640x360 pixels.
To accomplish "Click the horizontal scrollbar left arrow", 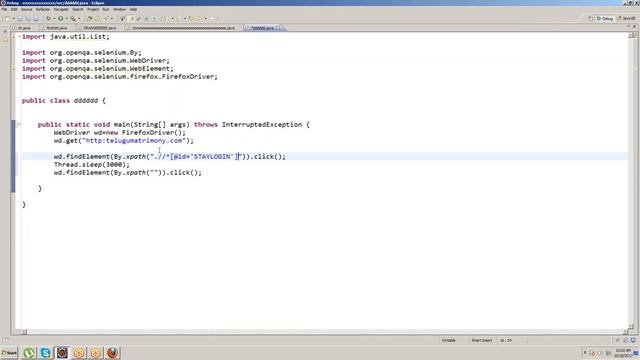I will [24, 332].
